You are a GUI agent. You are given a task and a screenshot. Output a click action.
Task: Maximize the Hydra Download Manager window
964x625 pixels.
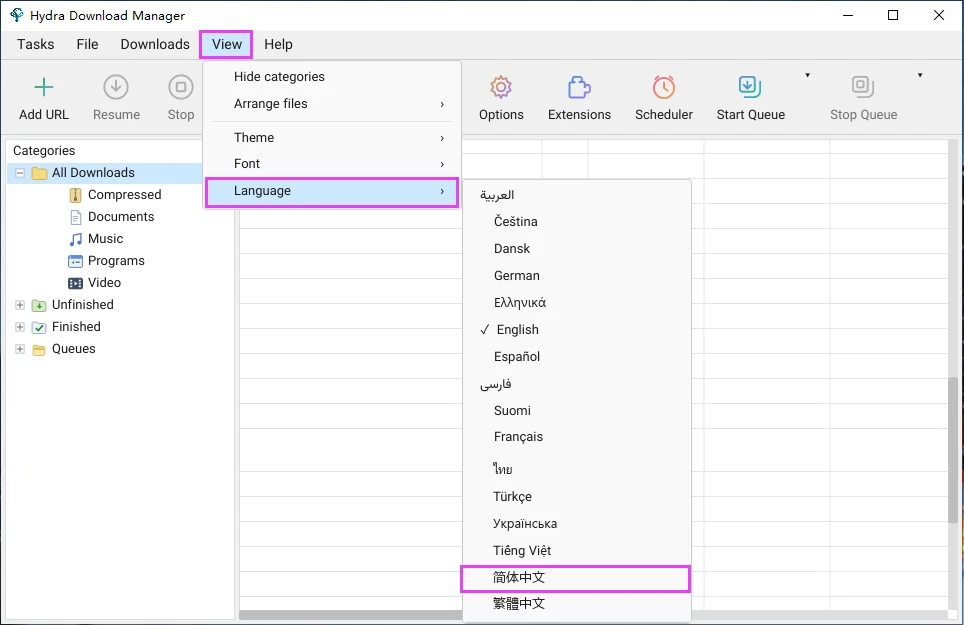(893, 15)
